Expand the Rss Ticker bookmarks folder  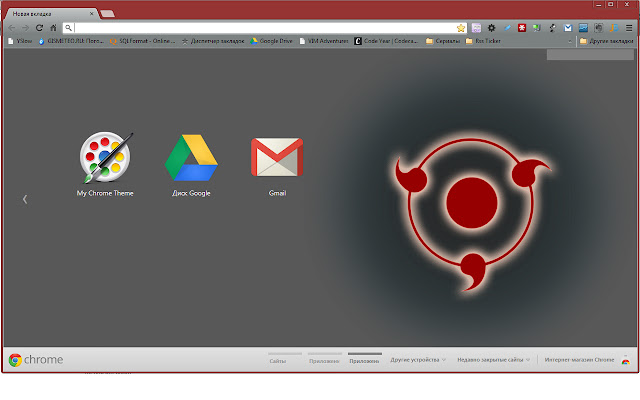483,41
